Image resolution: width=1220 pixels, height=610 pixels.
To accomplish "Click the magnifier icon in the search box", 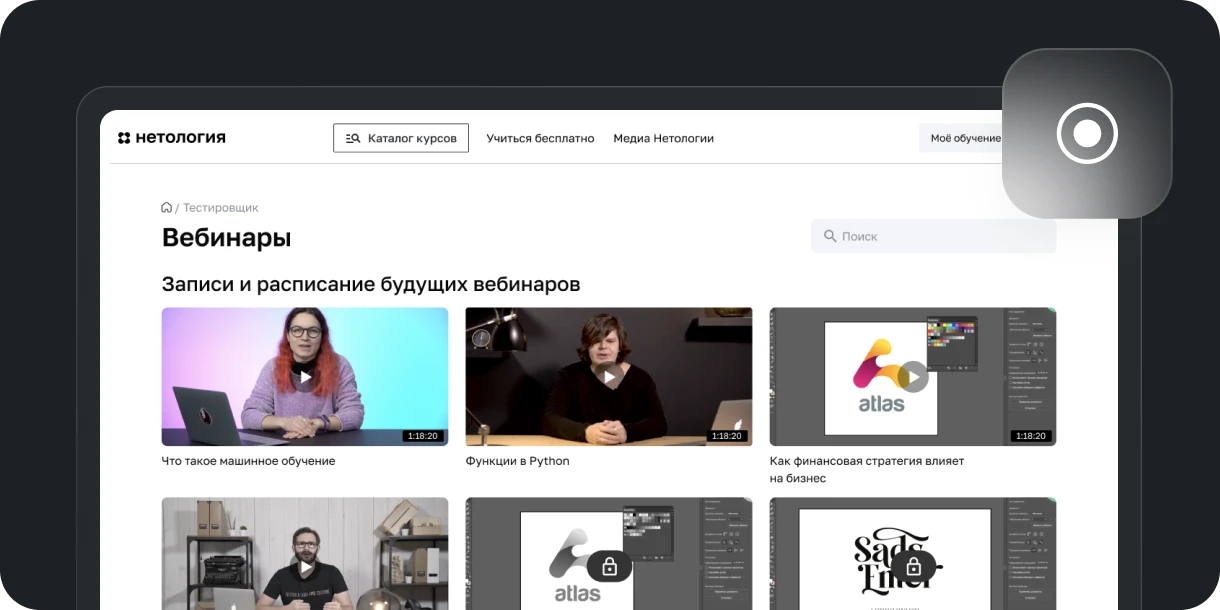I will point(830,236).
